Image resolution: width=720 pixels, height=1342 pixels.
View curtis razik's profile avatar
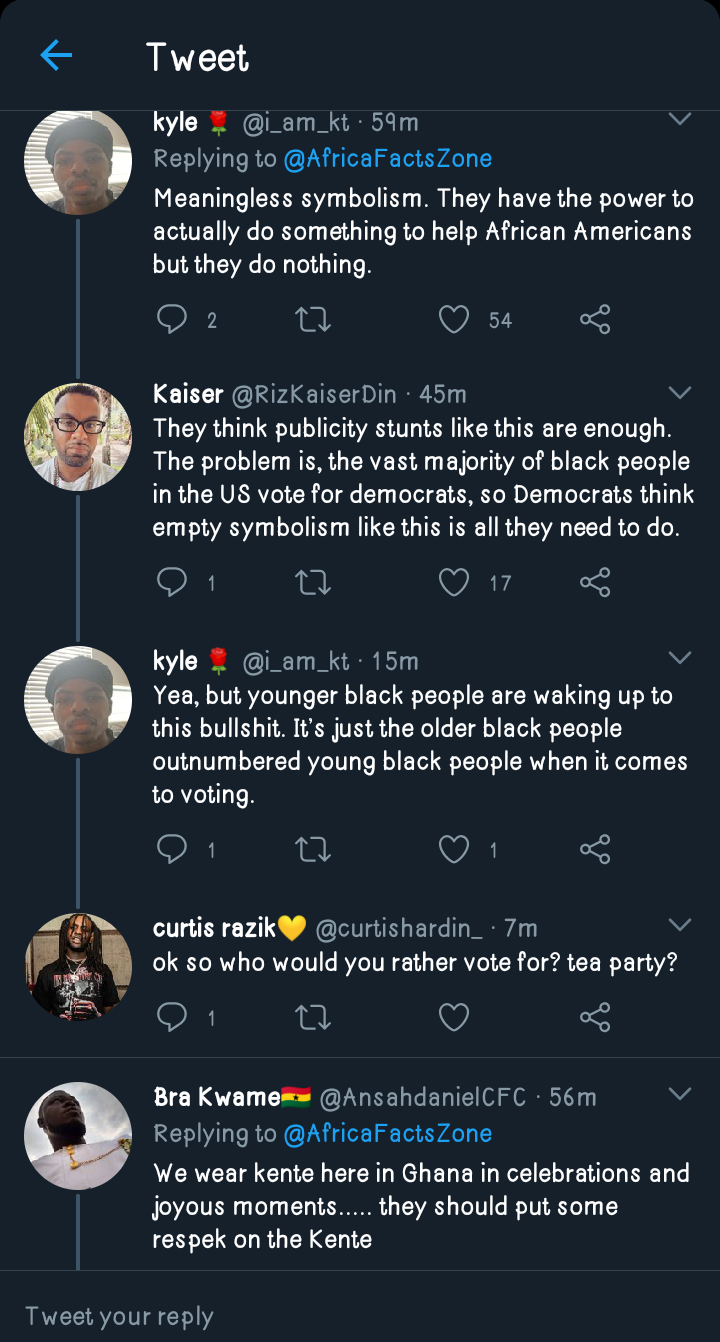click(x=78, y=965)
